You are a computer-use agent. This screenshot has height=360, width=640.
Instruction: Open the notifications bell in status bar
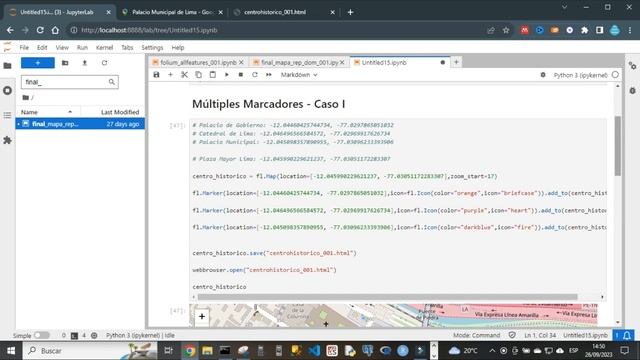627,335
